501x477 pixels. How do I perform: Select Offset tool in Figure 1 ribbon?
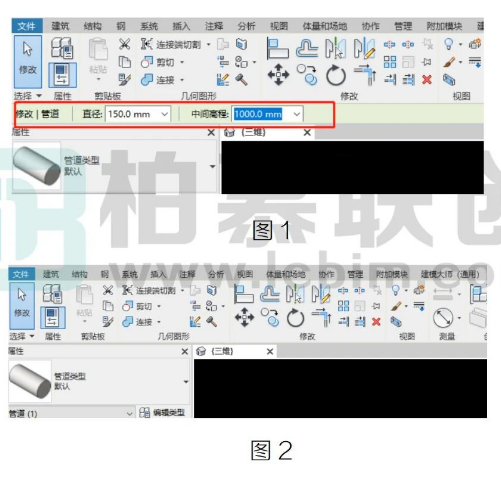[307, 49]
